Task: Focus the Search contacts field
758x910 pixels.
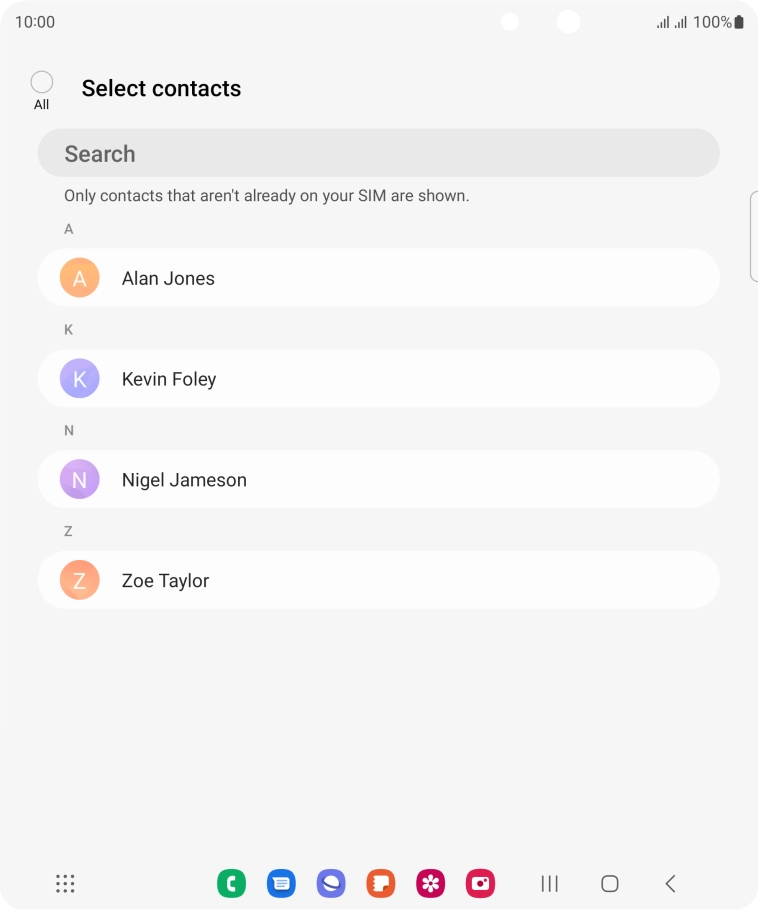Action: (378, 154)
